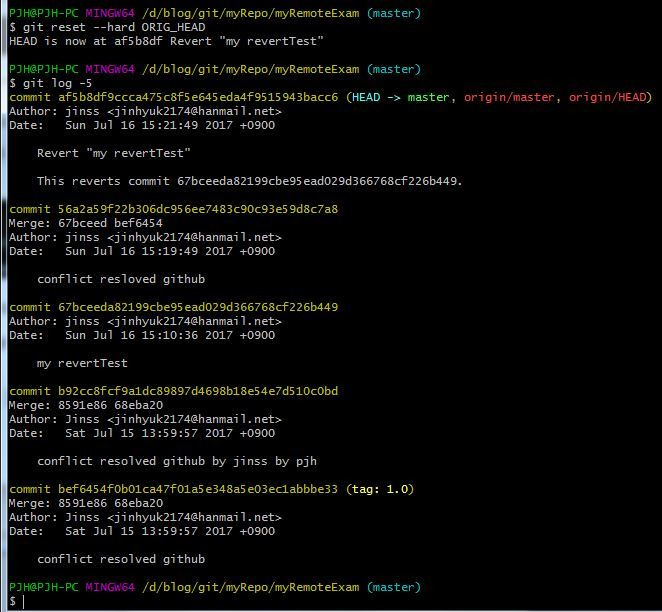This screenshot has width=662, height=612.
Task: Click 'Merge: 8591e86 68eba20' under commit bef6454
Action: click(86, 503)
